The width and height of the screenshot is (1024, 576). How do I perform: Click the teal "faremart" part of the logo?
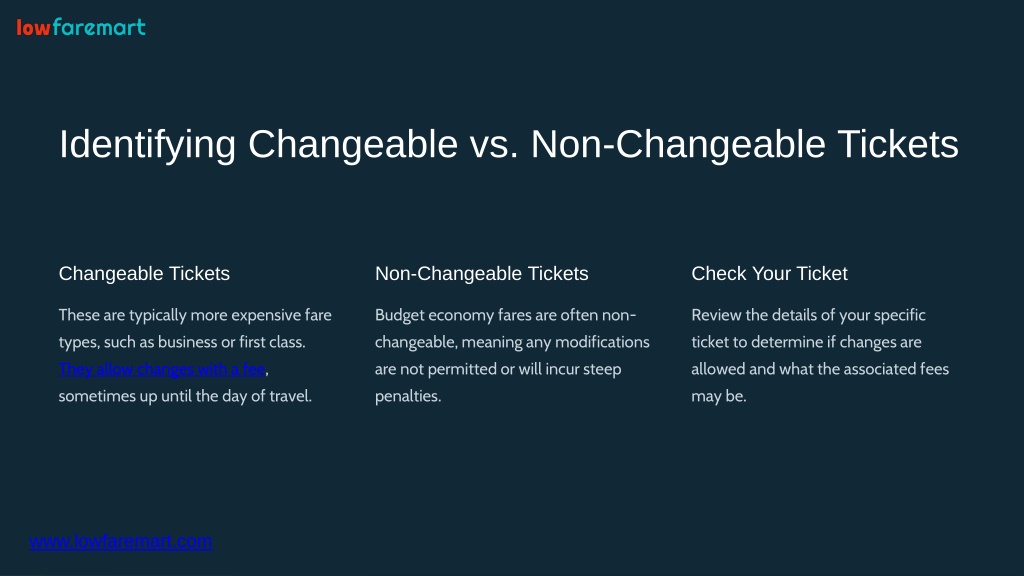99,27
